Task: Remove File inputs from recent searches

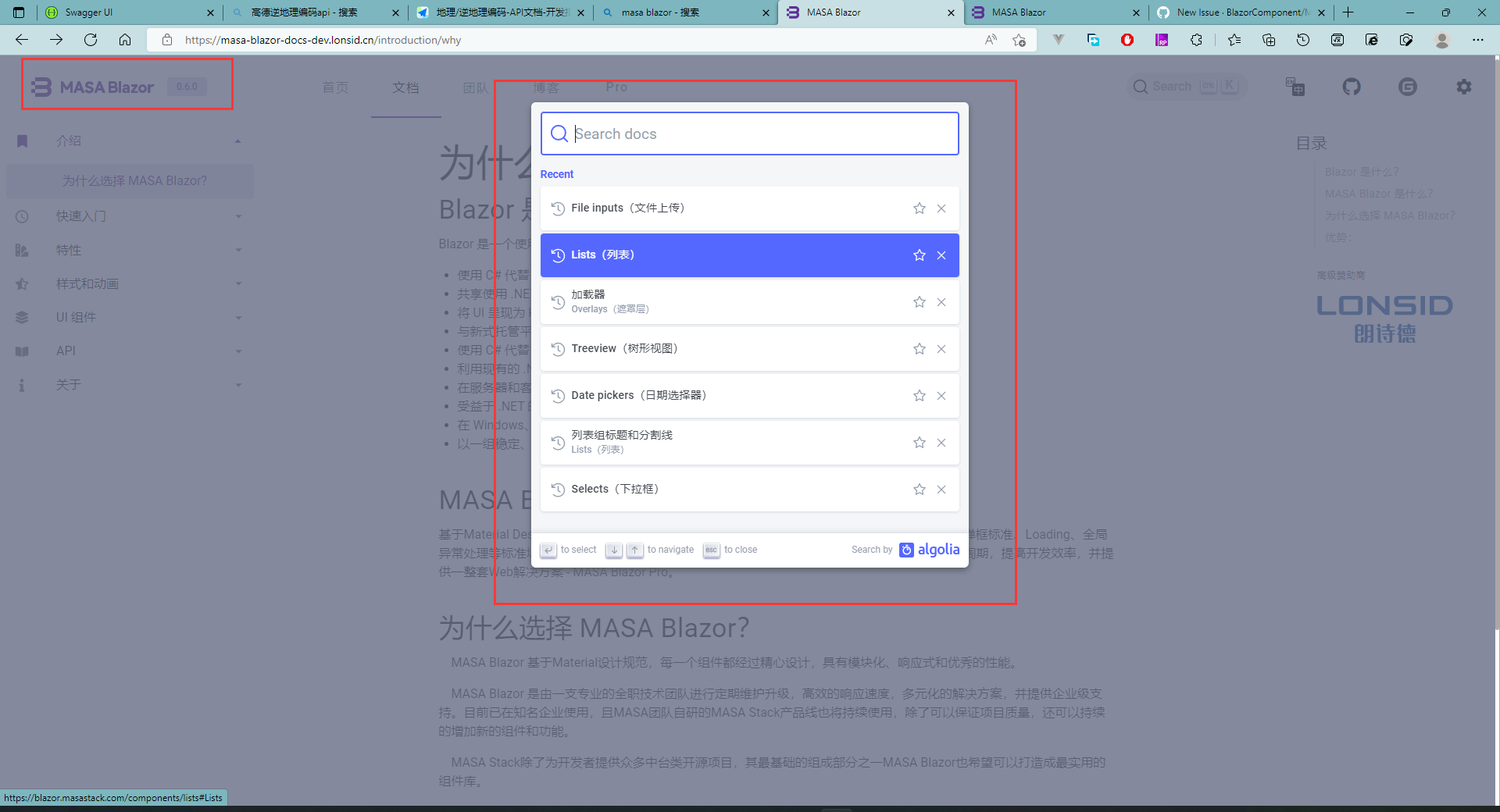Action: click(x=941, y=208)
